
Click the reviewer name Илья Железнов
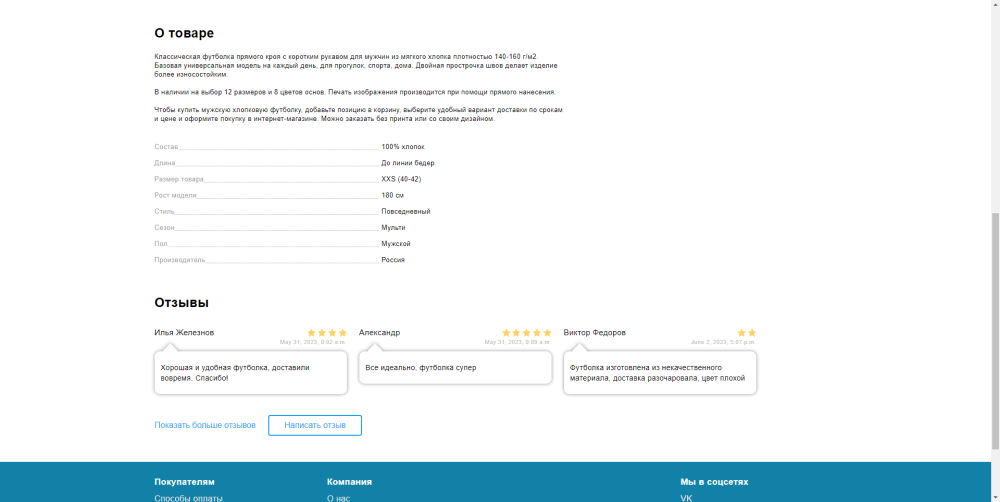(184, 333)
